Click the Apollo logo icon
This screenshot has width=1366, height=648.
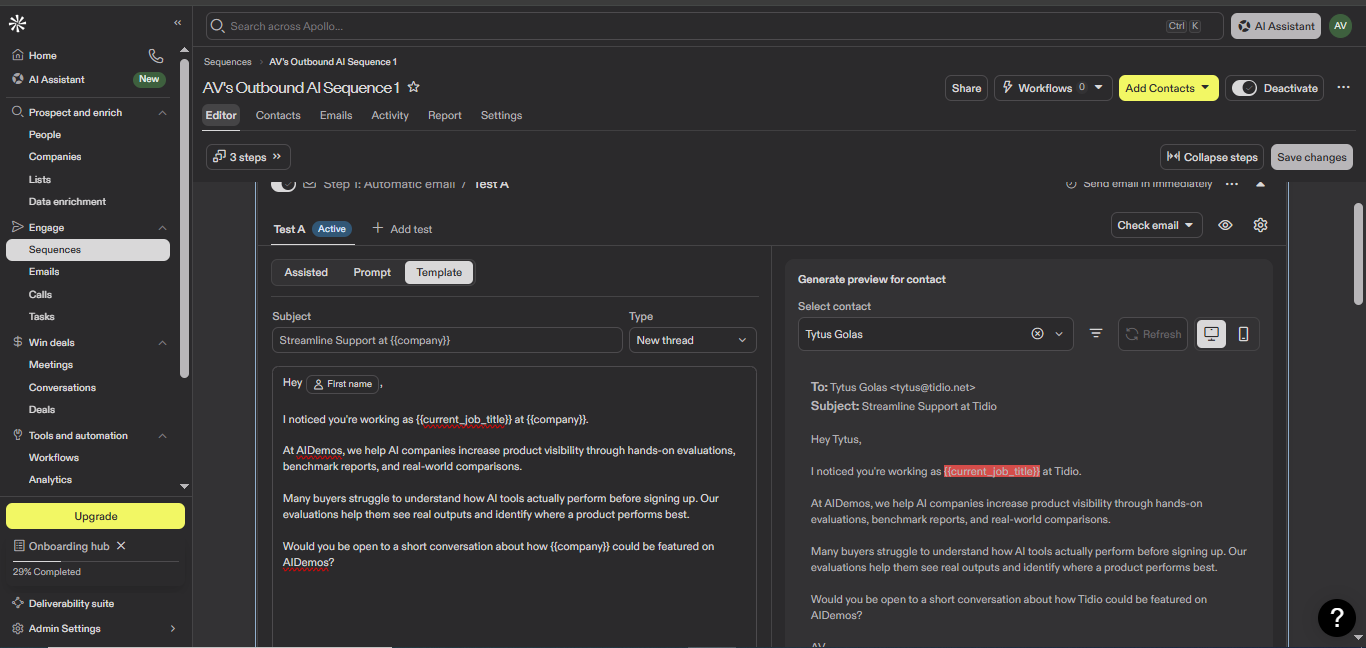(x=18, y=24)
